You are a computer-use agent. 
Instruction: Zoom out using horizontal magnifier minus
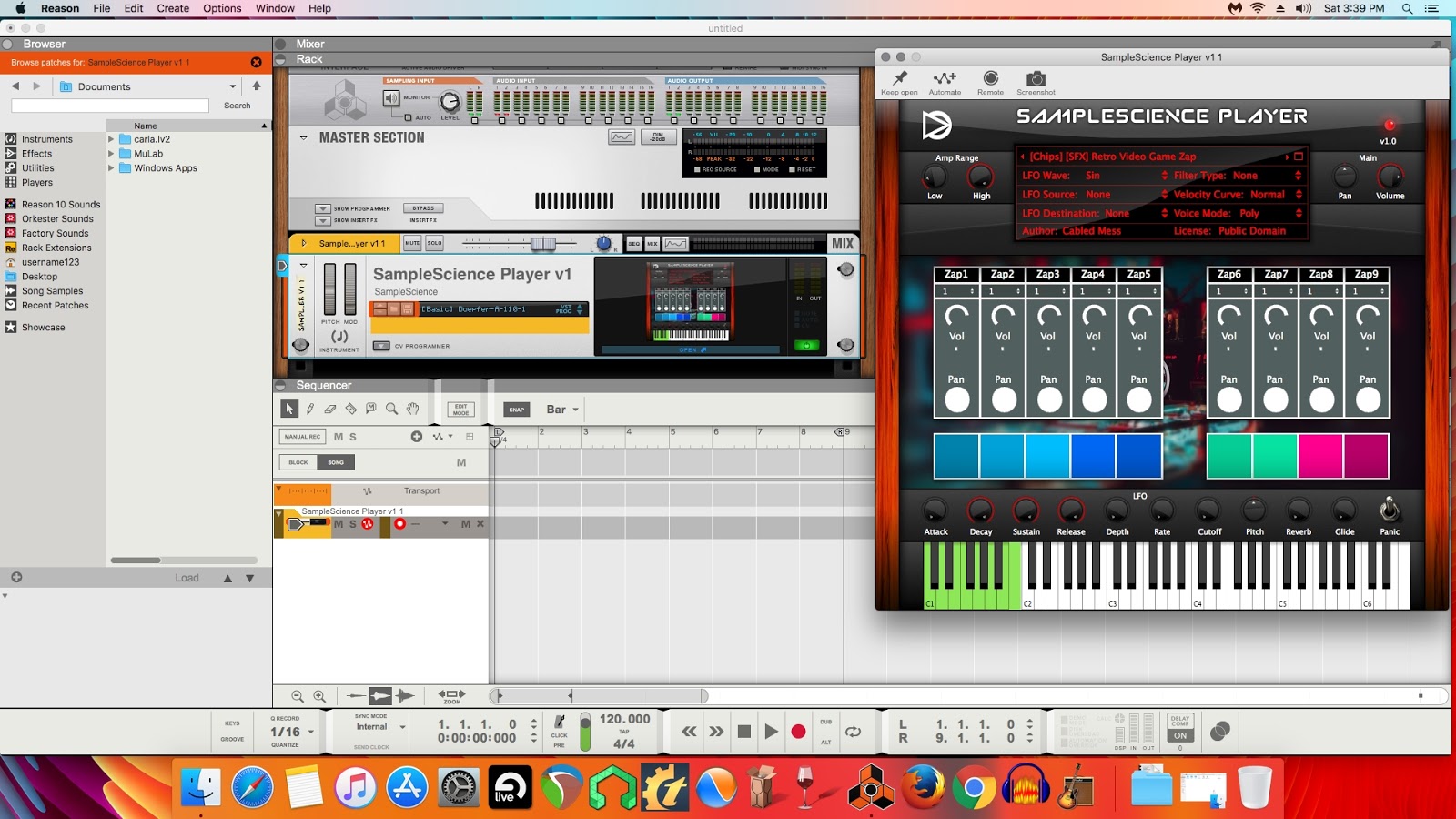tap(298, 696)
